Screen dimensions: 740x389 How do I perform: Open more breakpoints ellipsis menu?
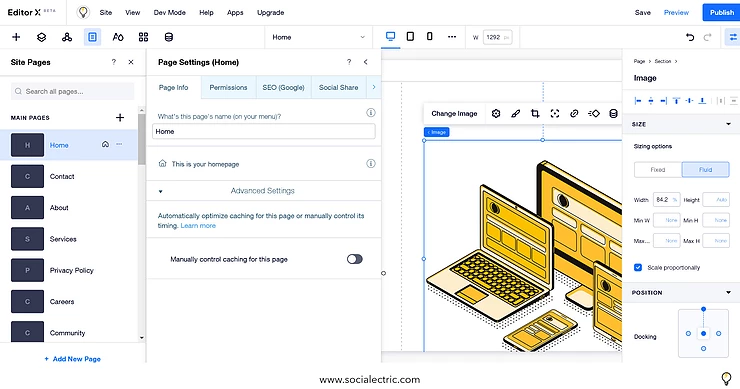tap(452, 37)
